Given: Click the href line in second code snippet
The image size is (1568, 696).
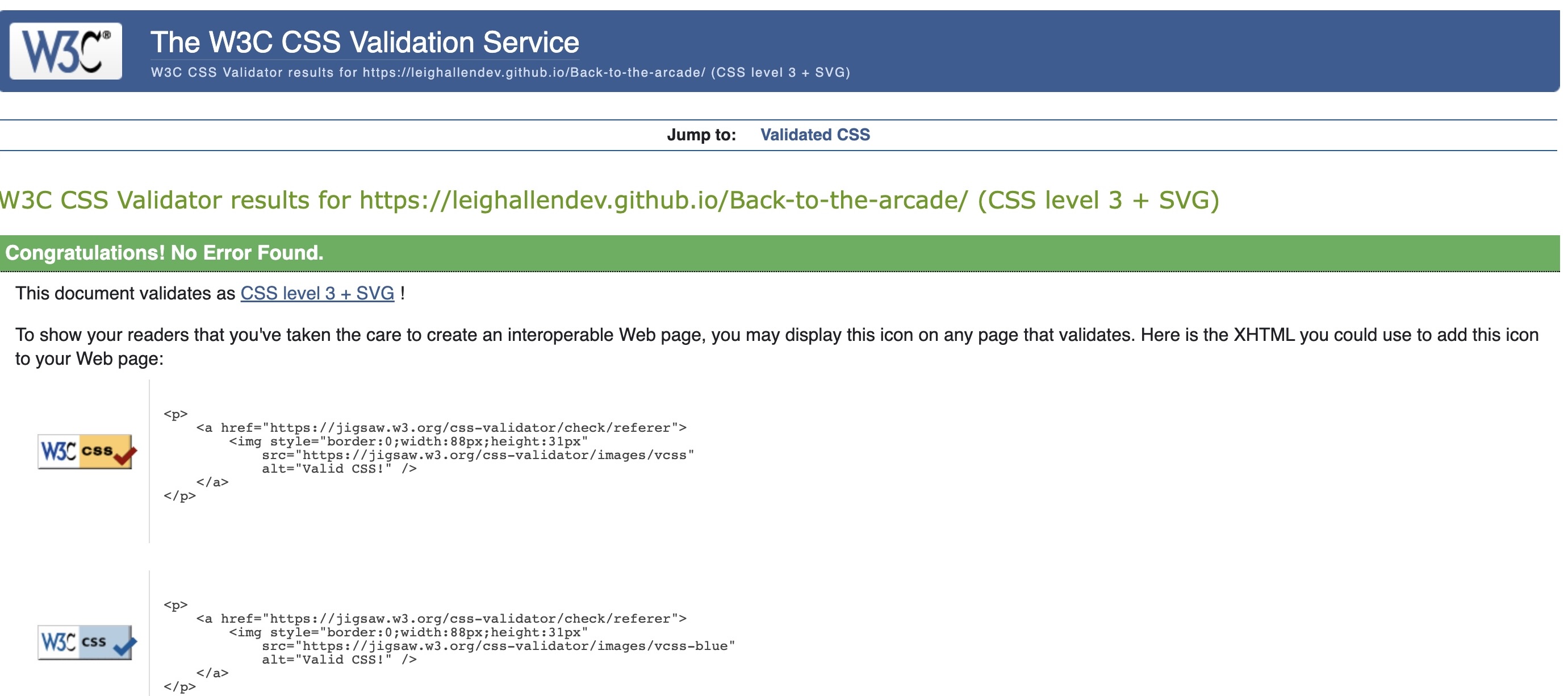Looking at the screenshot, I should [441, 619].
